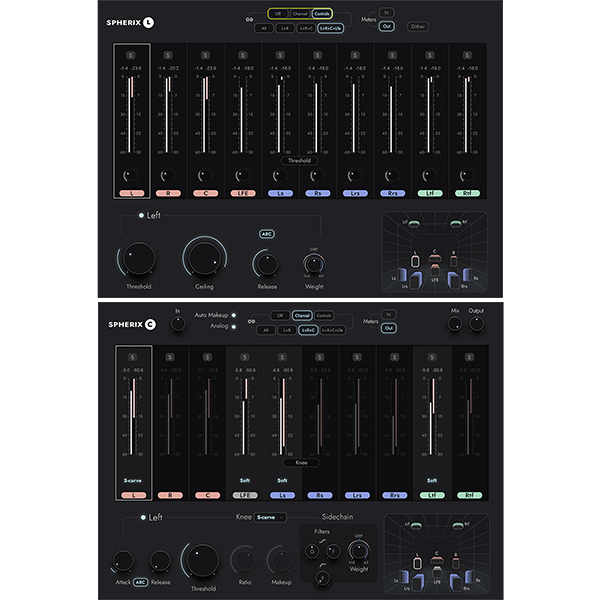Toggle ARC between Attack and Release
This screenshot has height=600, width=600.
[140, 582]
